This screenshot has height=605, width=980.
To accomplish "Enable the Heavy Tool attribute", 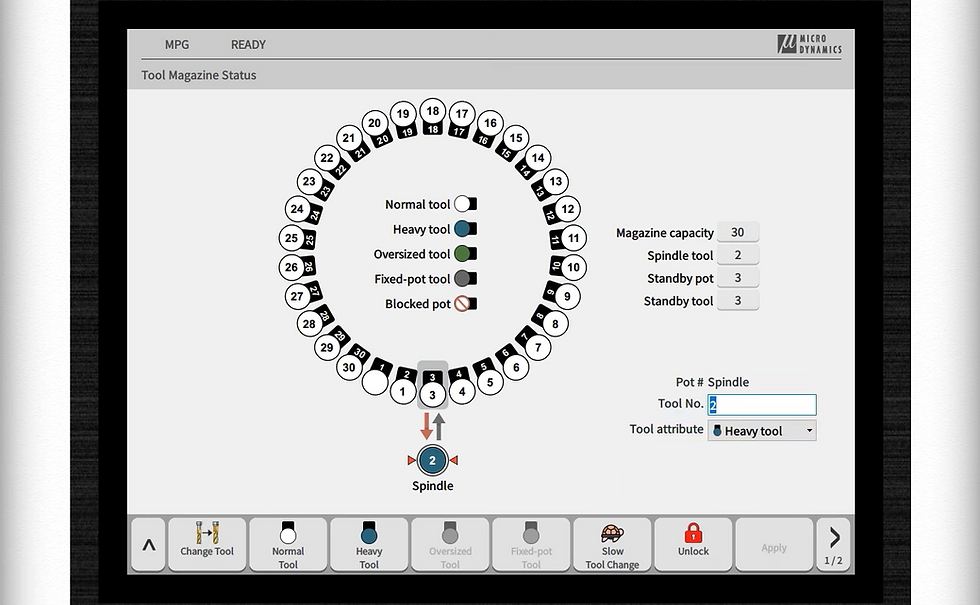I will (x=369, y=544).
